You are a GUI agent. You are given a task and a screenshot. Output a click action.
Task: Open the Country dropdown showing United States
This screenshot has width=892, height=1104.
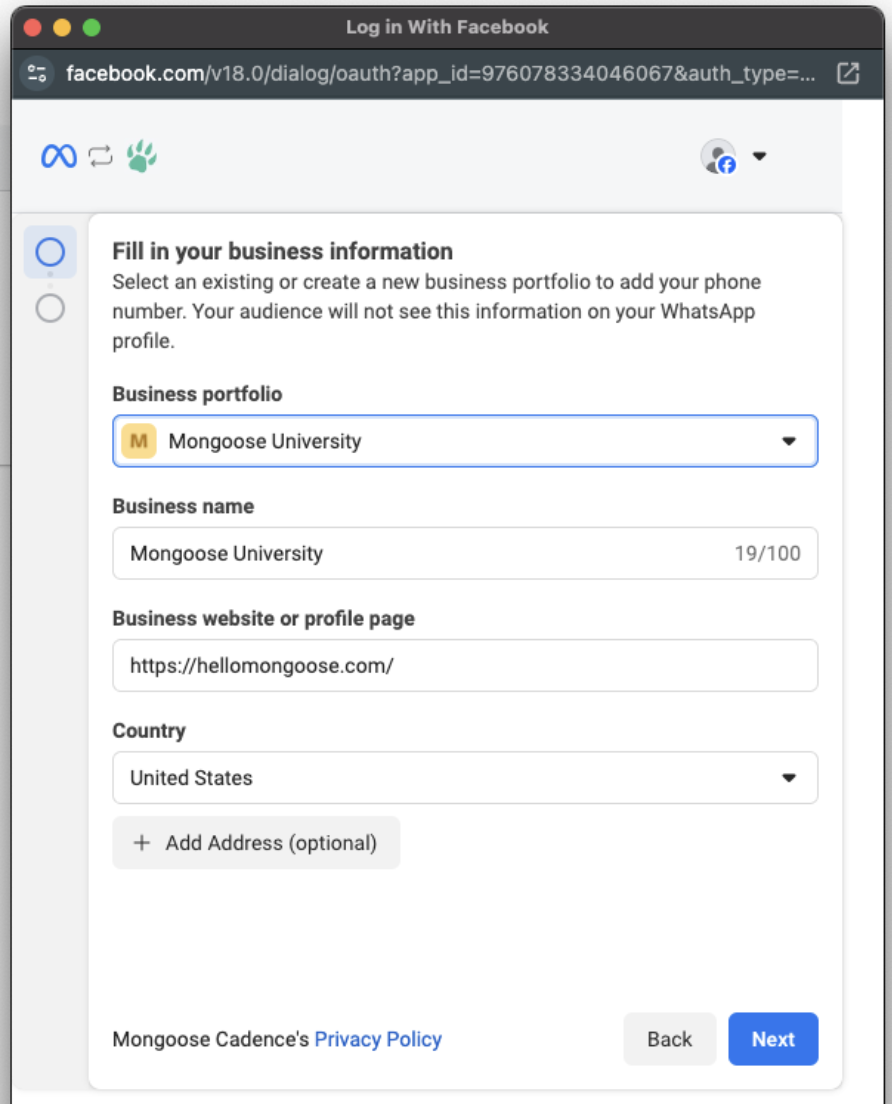pyautogui.click(x=465, y=778)
